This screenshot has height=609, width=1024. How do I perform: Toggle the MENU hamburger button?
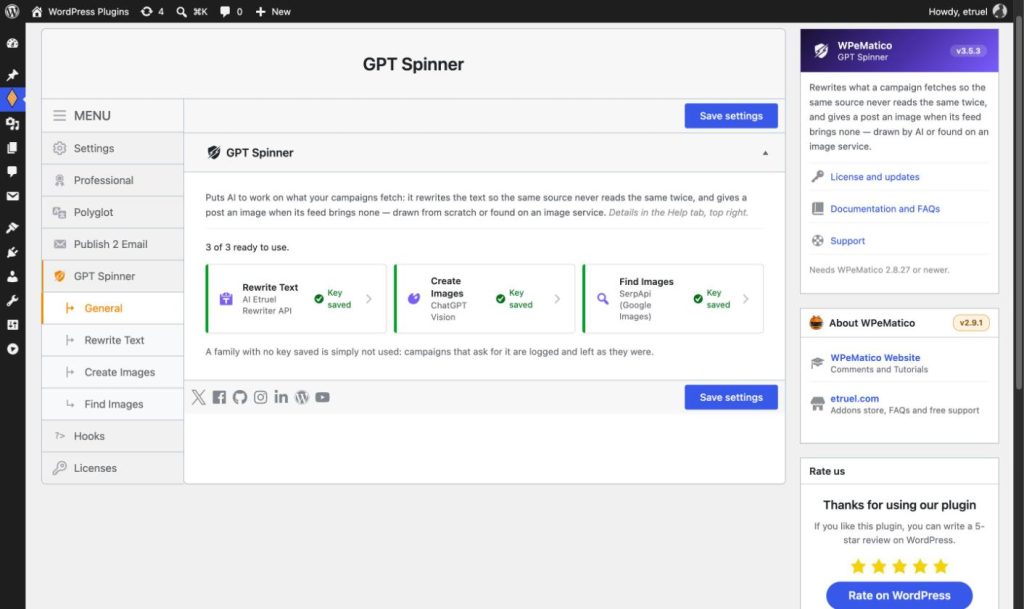(x=59, y=116)
